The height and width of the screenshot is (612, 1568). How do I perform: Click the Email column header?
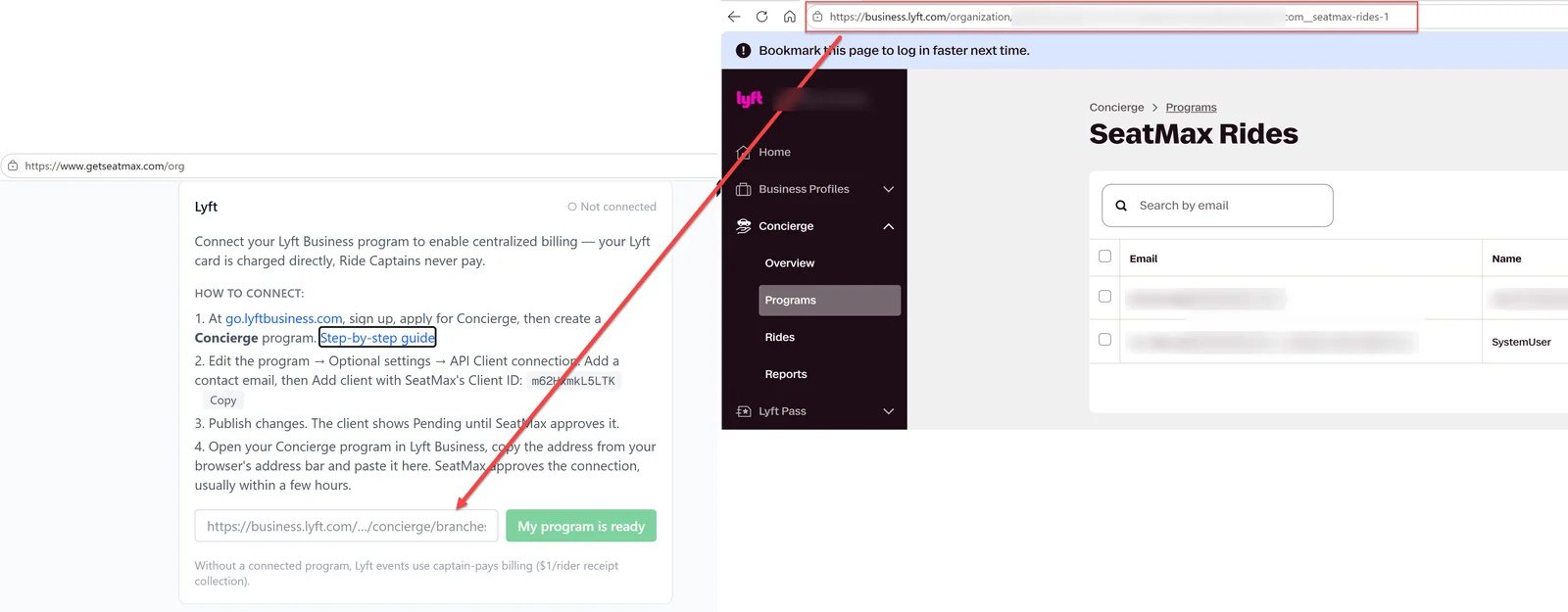(1143, 259)
